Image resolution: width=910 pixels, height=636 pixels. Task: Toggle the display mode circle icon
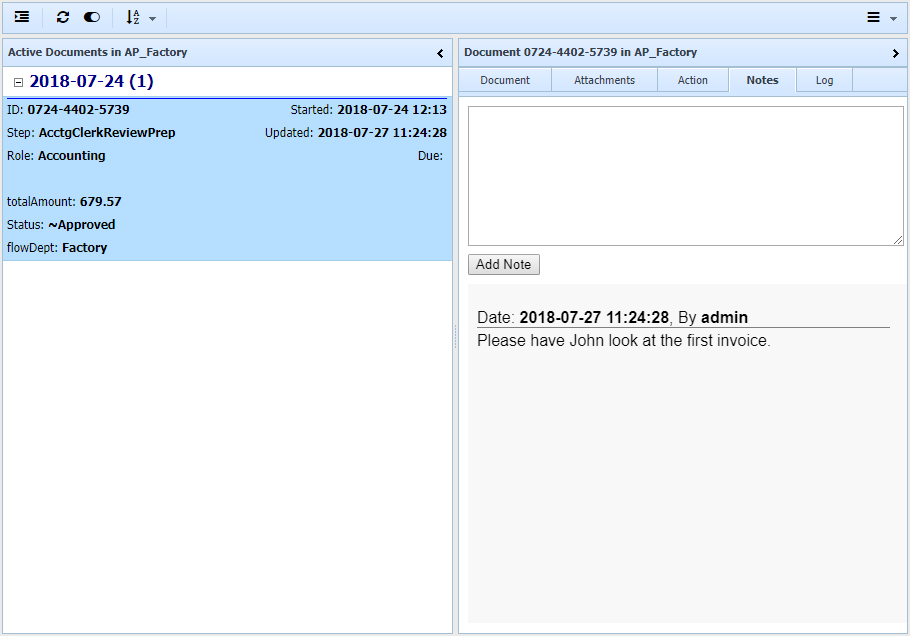91,17
